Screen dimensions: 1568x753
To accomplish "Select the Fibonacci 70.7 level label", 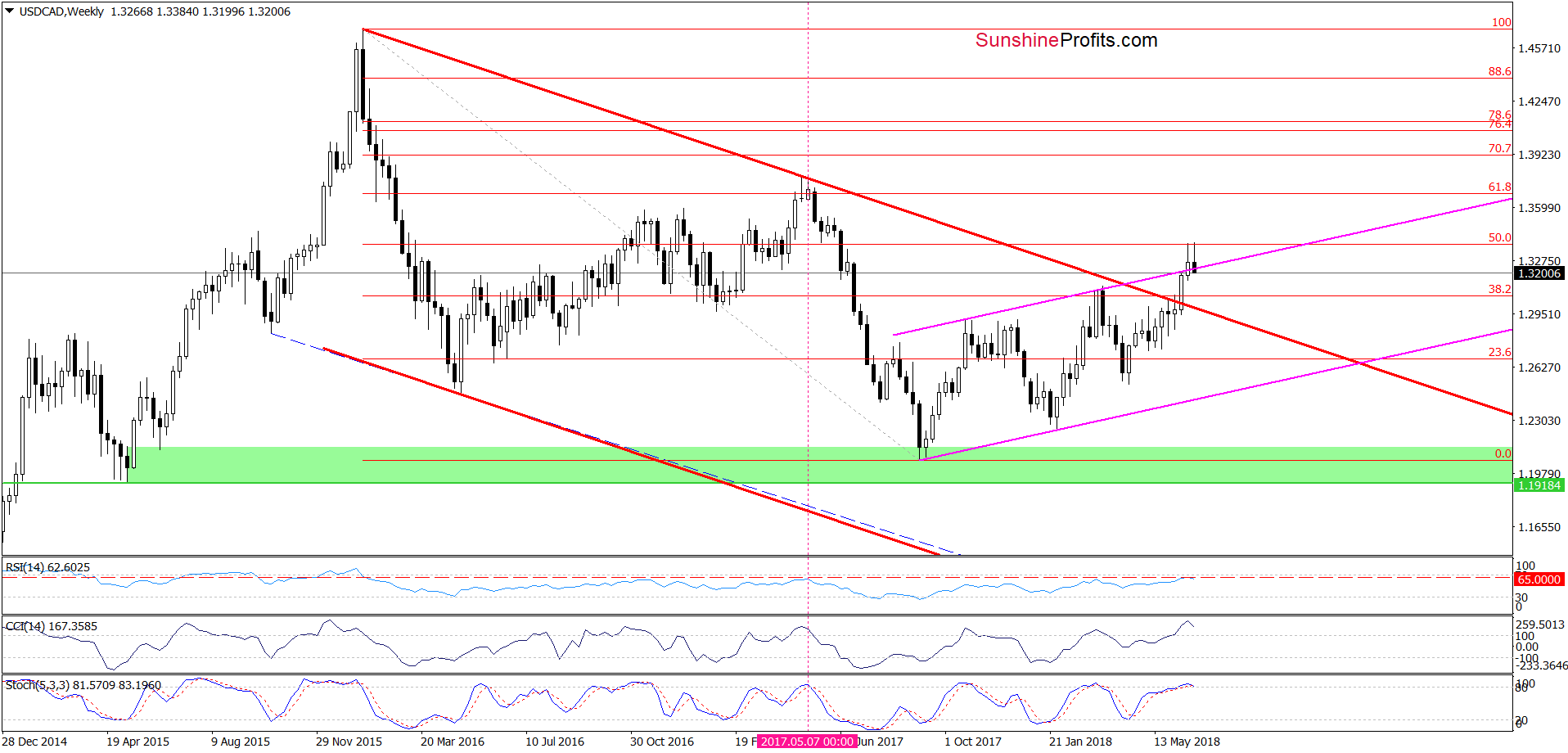I will coord(1500,148).
